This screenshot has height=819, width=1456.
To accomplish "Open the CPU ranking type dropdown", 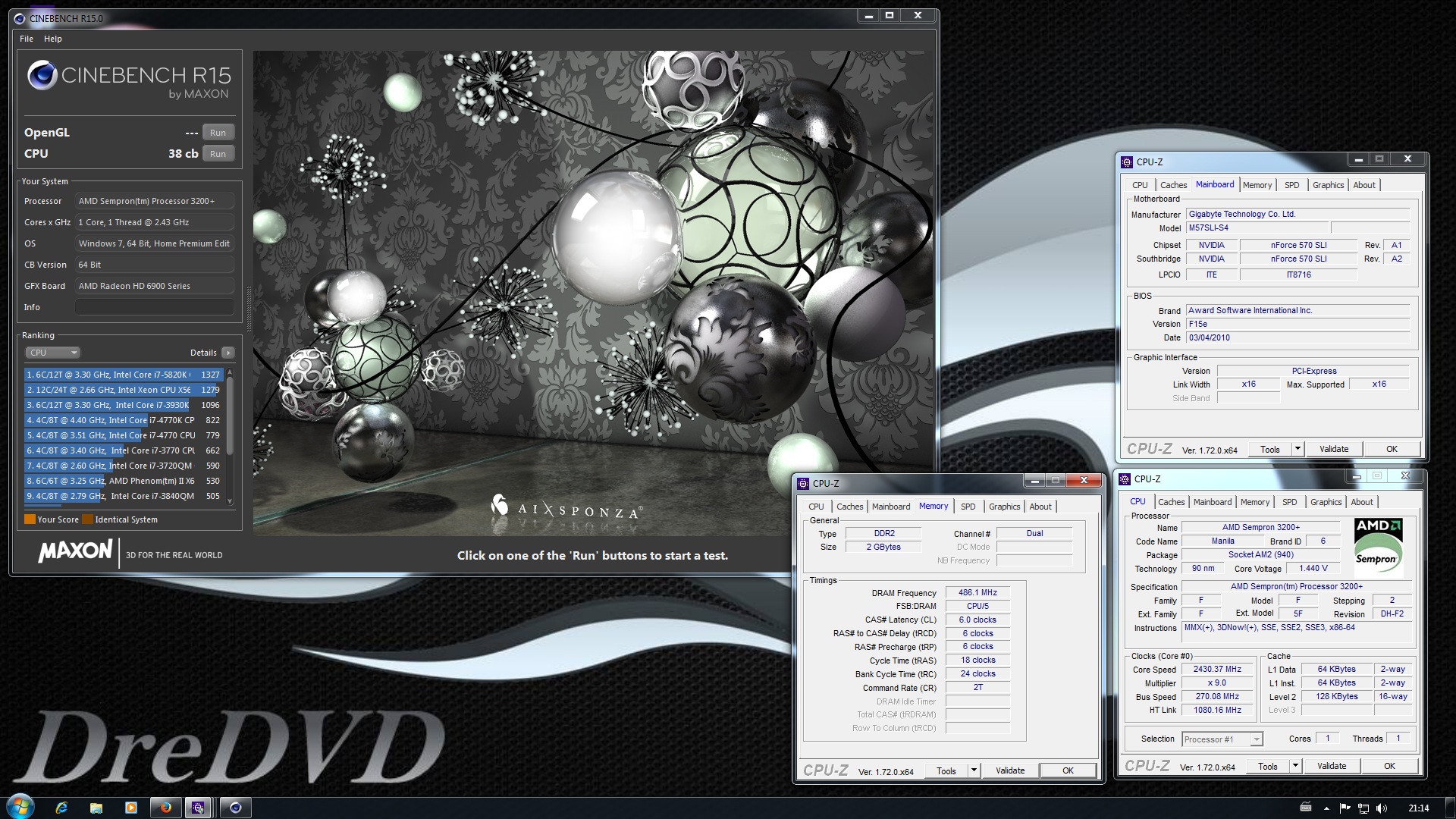I will [53, 353].
